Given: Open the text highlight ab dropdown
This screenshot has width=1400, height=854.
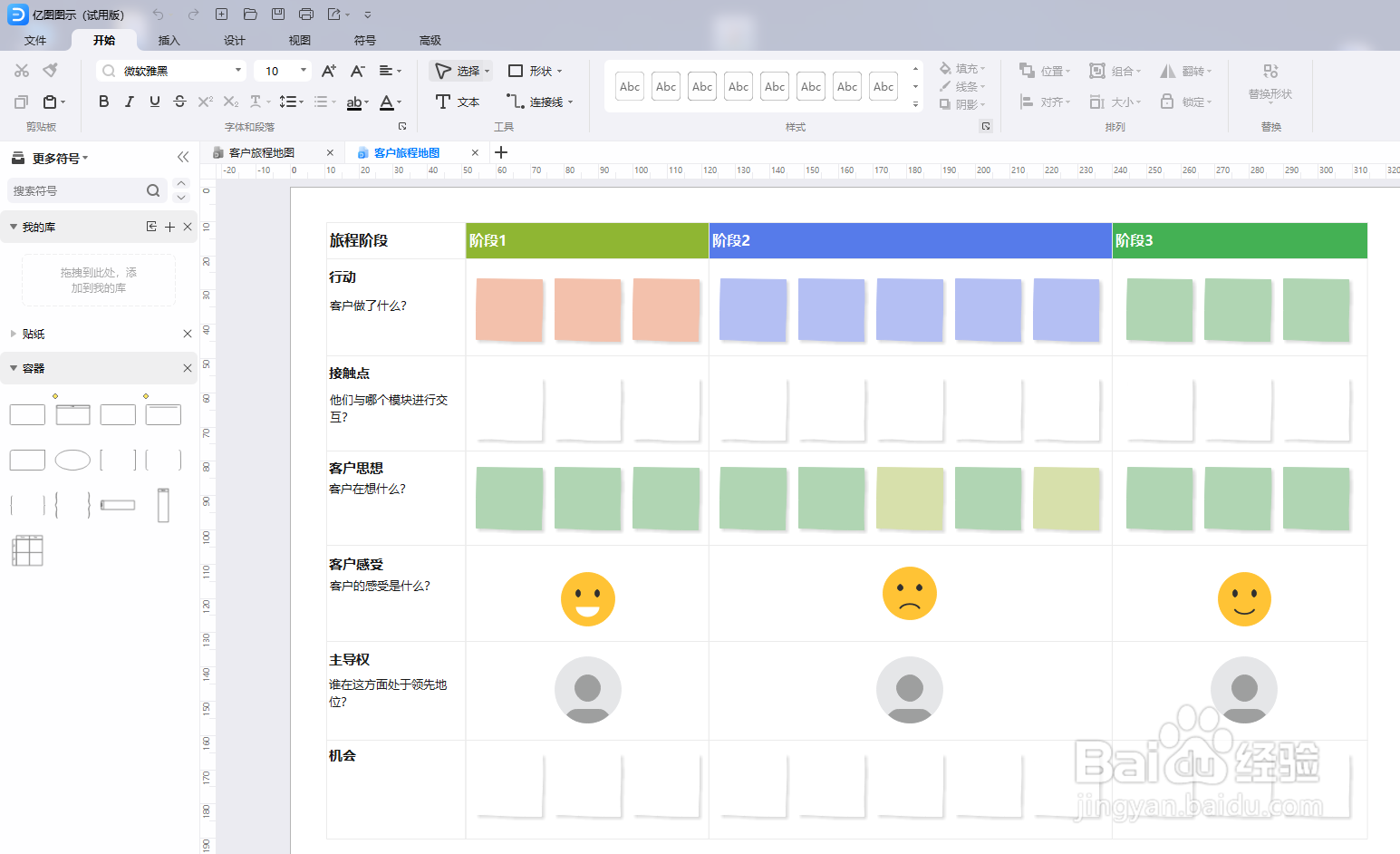Looking at the screenshot, I should [x=357, y=102].
